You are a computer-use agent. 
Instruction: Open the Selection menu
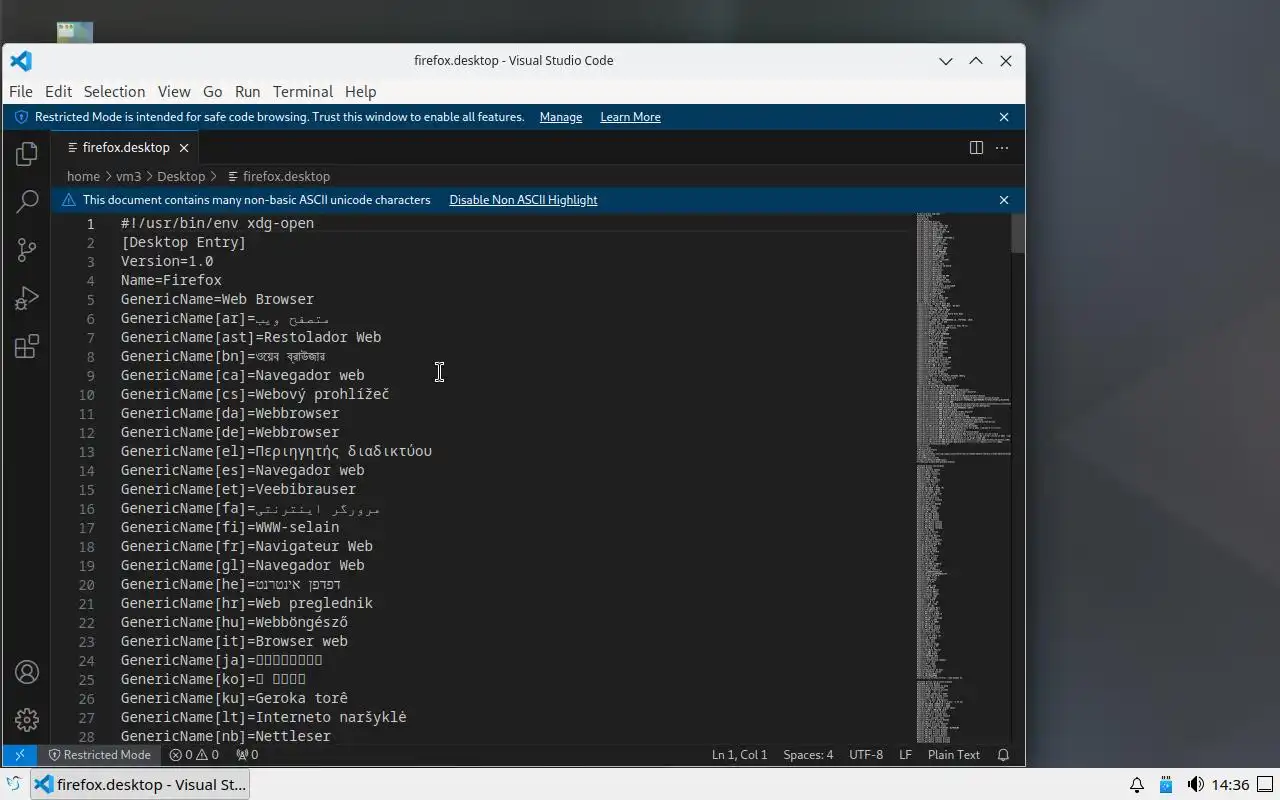point(114,91)
